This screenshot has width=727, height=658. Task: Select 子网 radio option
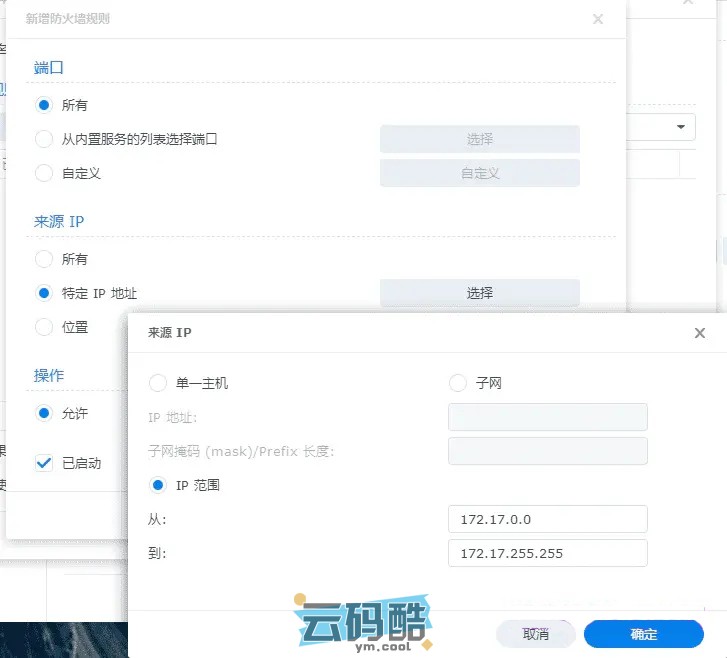458,383
